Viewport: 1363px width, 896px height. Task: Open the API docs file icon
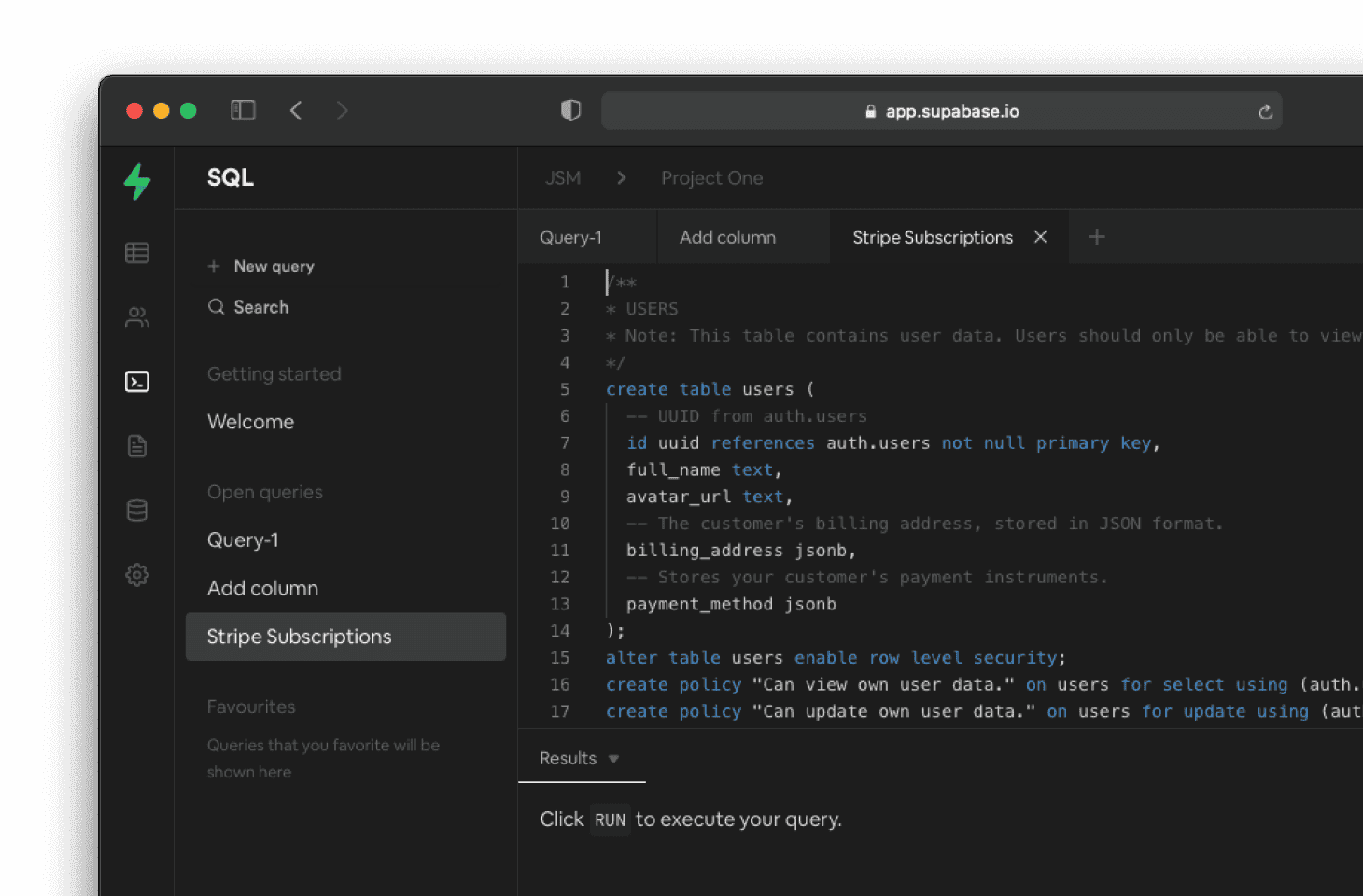(x=136, y=445)
